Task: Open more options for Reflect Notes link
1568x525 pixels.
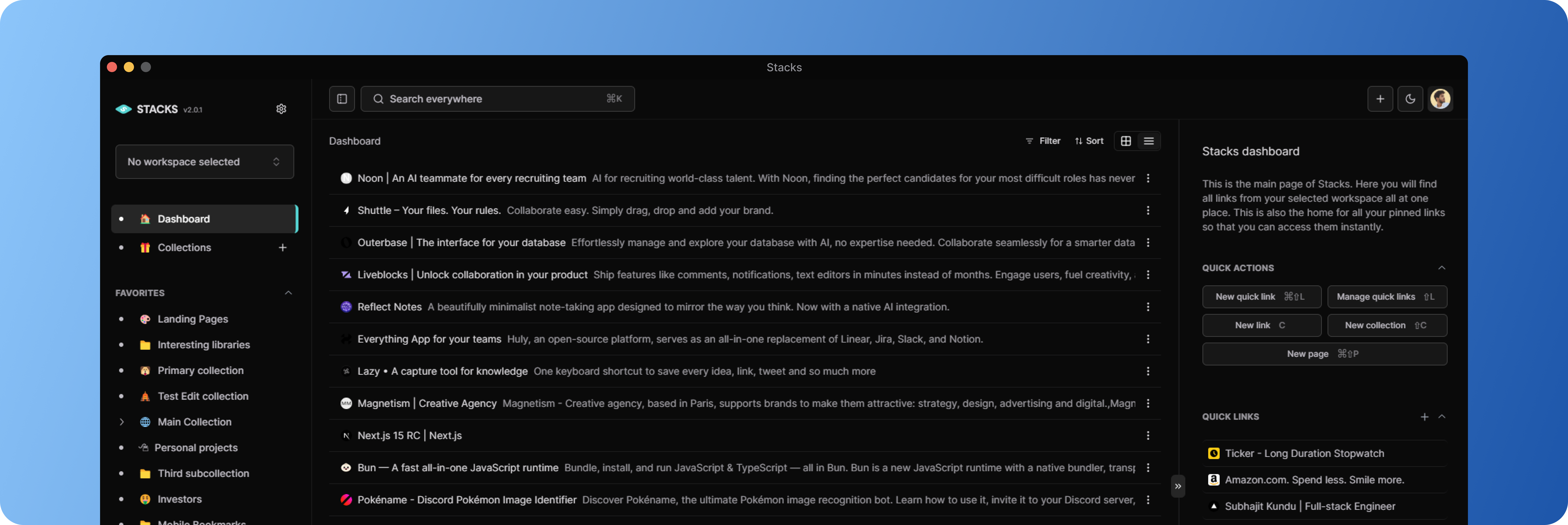Action: point(1148,307)
